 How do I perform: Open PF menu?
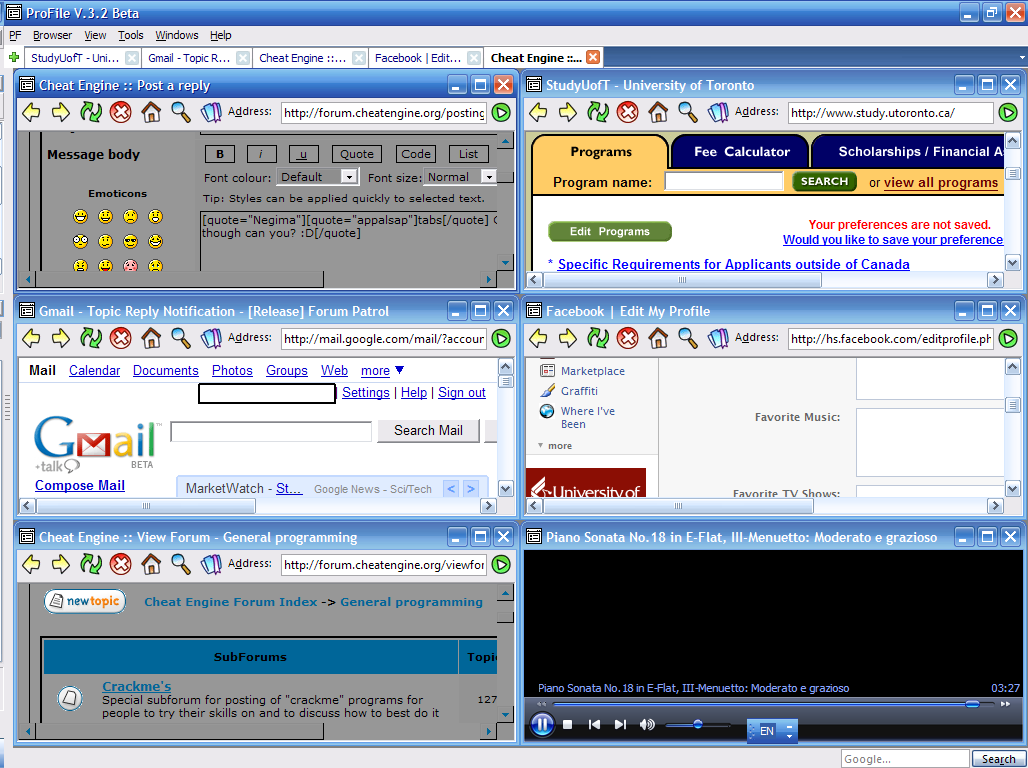[15, 35]
